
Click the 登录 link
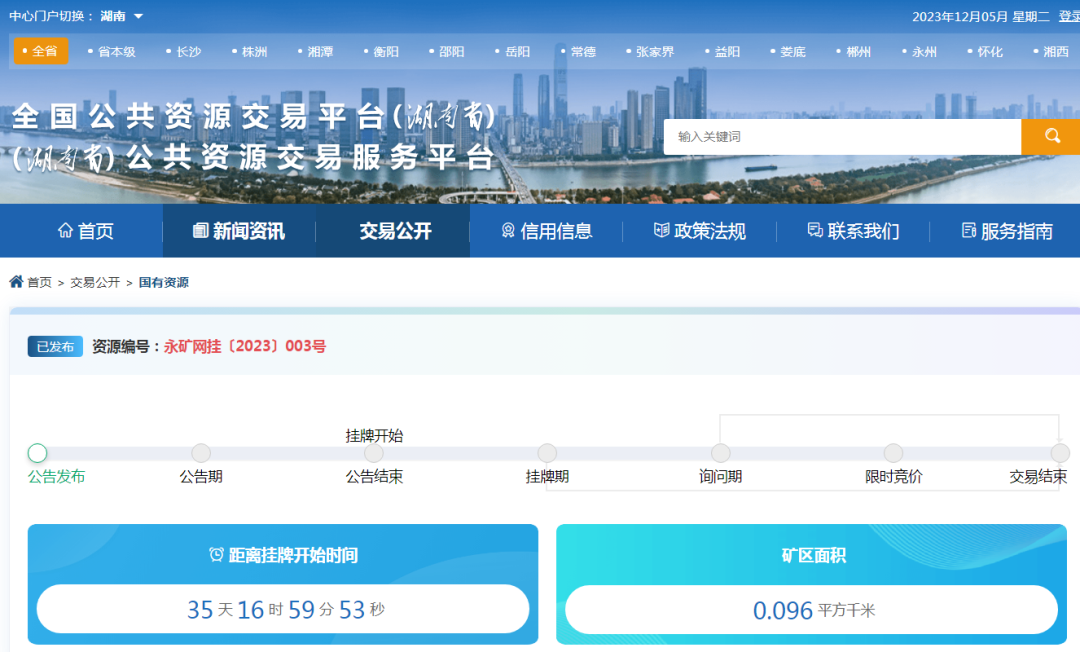[1068, 16]
